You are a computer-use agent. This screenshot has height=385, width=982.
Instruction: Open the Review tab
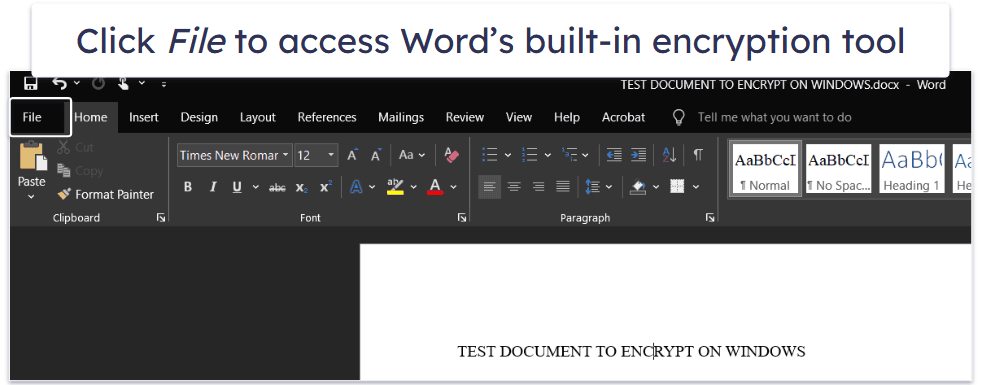pos(465,117)
